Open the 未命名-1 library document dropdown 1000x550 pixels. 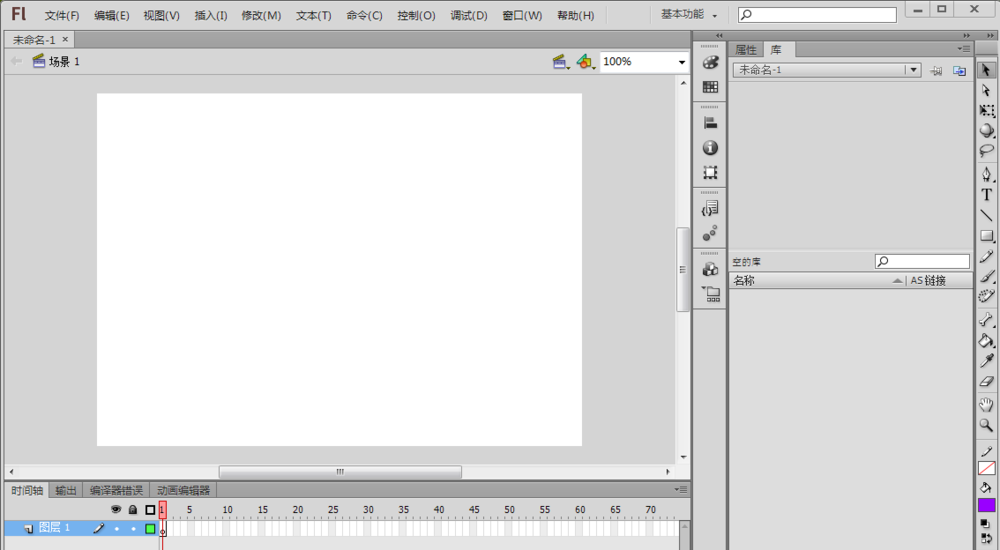click(x=913, y=70)
